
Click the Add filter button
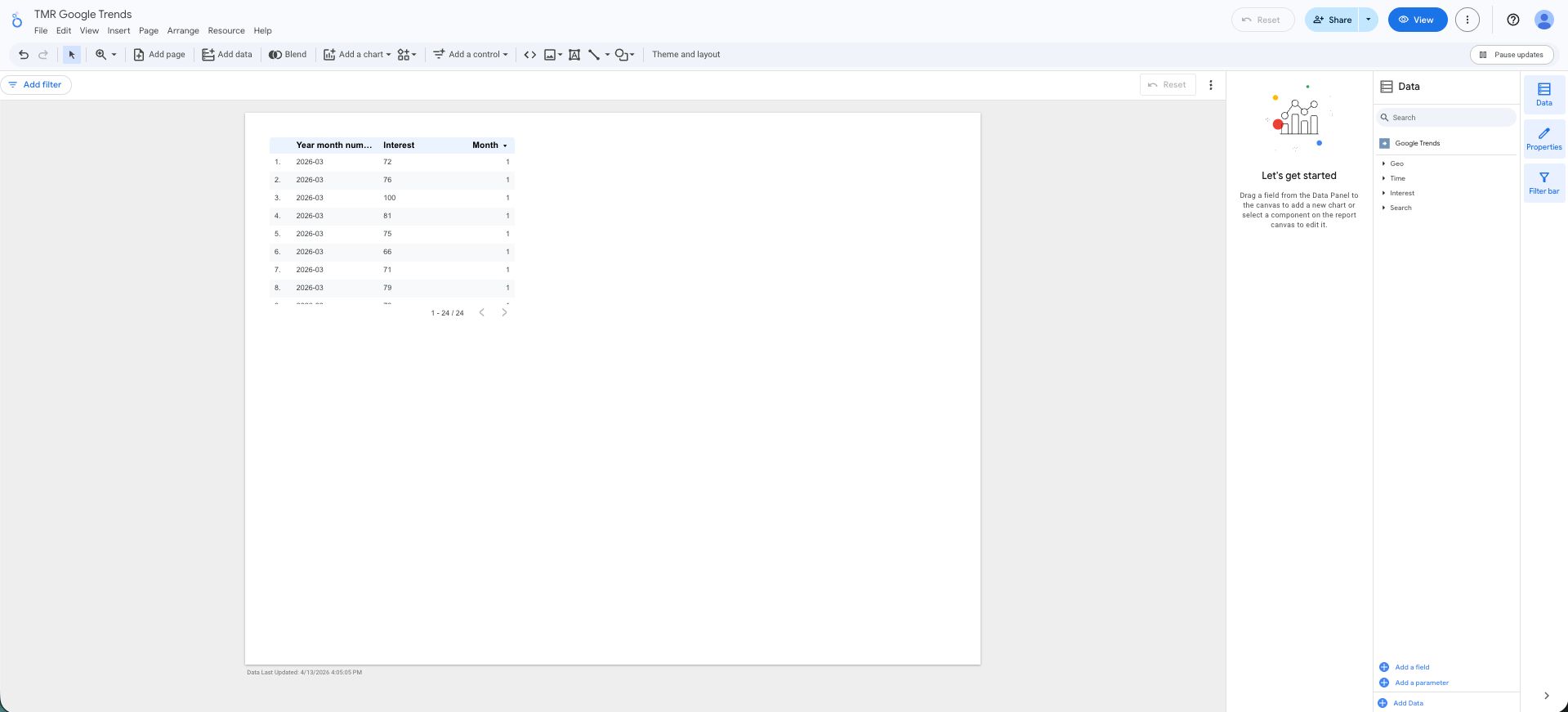point(36,85)
